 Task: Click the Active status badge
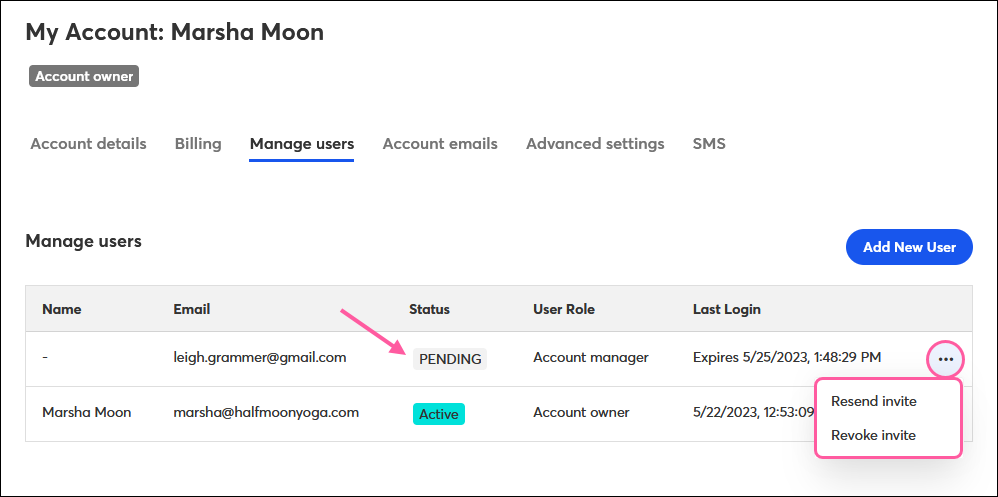tap(439, 414)
